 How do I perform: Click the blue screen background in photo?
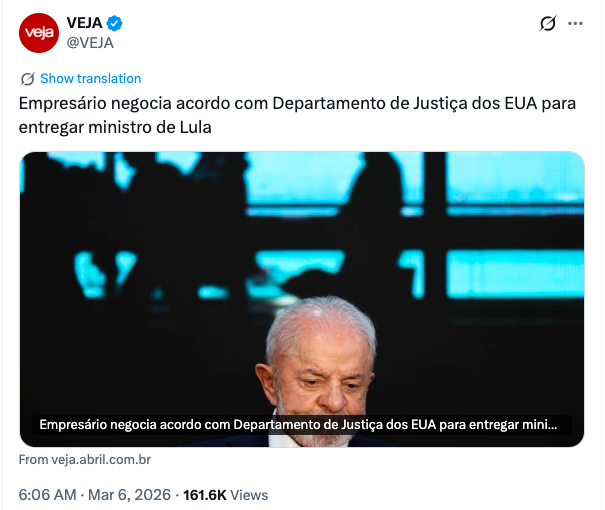coord(515,181)
